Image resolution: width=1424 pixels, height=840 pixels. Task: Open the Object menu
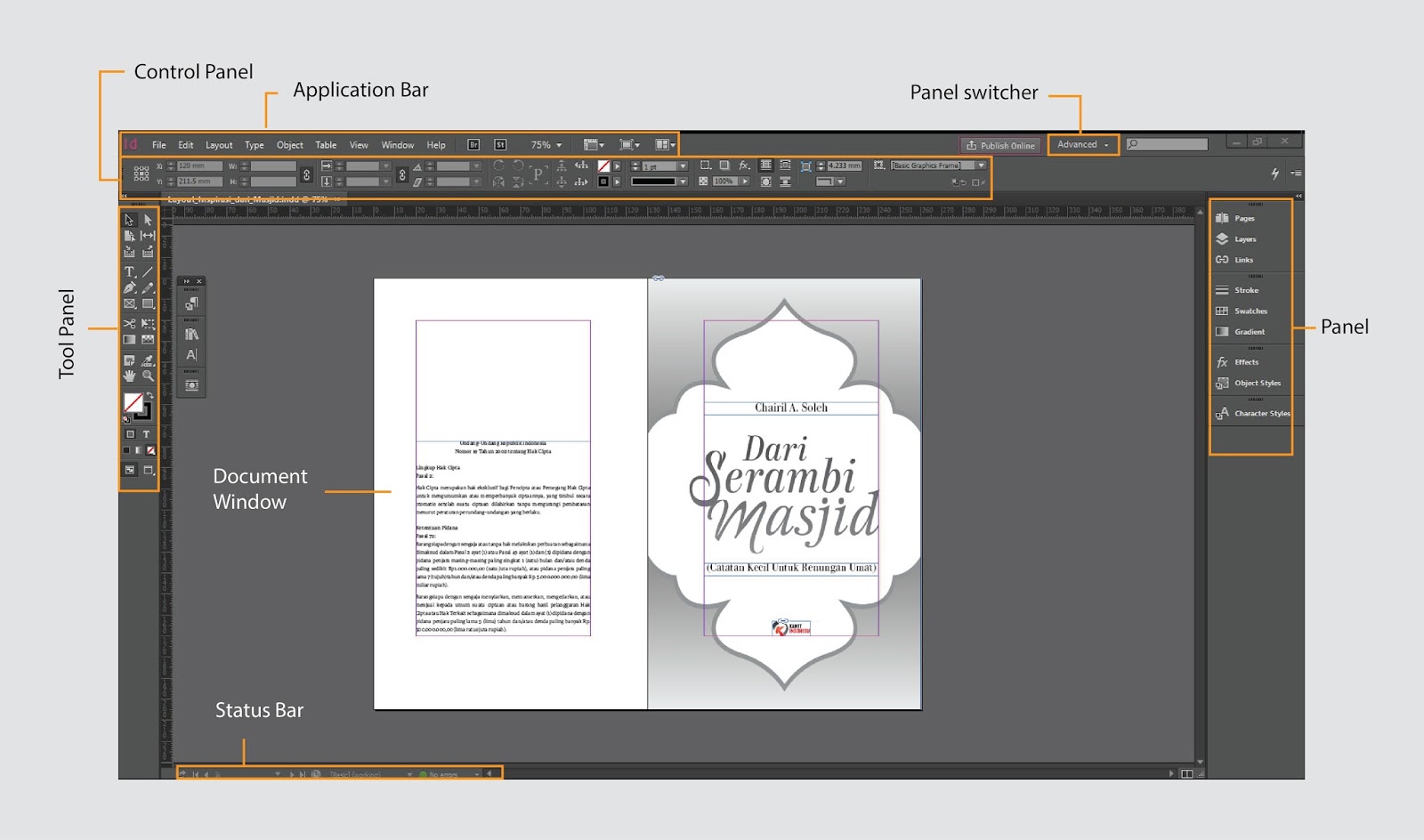coord(290,145)
